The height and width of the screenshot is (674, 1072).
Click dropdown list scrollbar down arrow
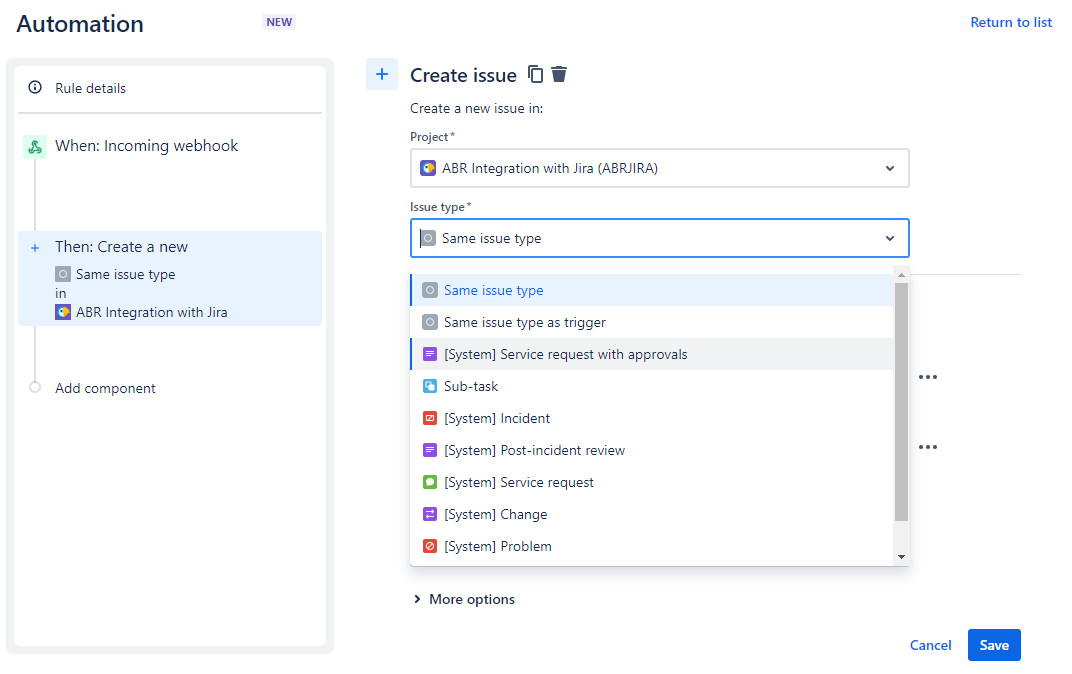(901, 557)
